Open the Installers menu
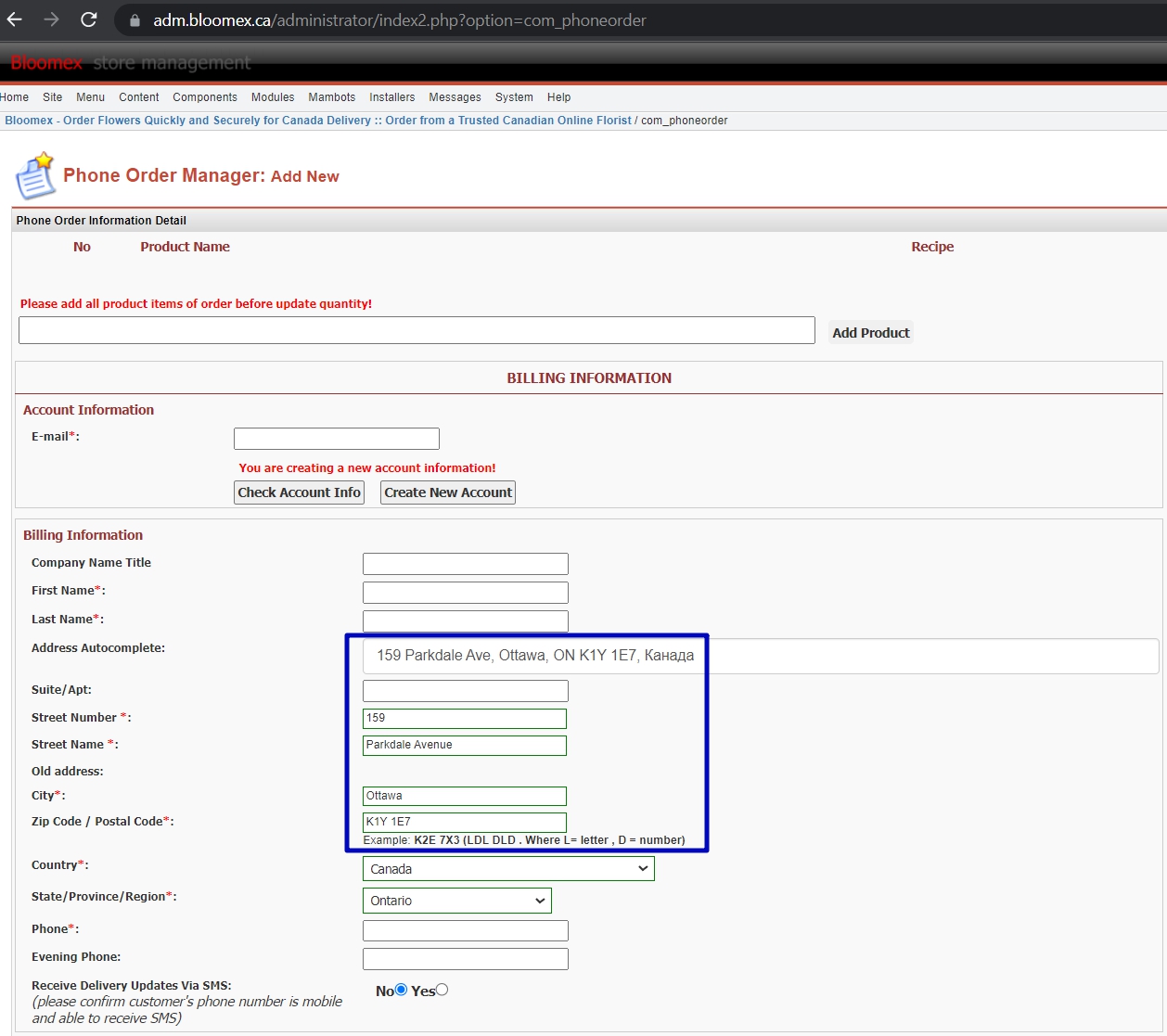Screen dimensions: 1167x1036 pos(392,97)
